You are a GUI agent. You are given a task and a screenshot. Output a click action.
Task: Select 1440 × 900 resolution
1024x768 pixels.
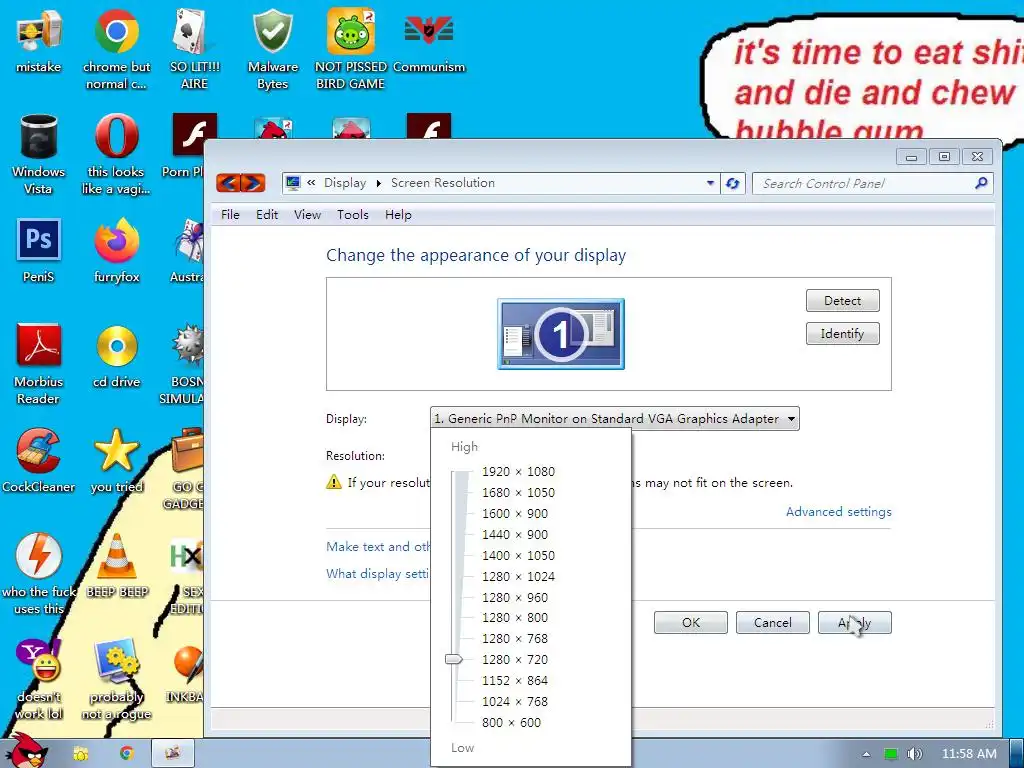pos(515,534)
